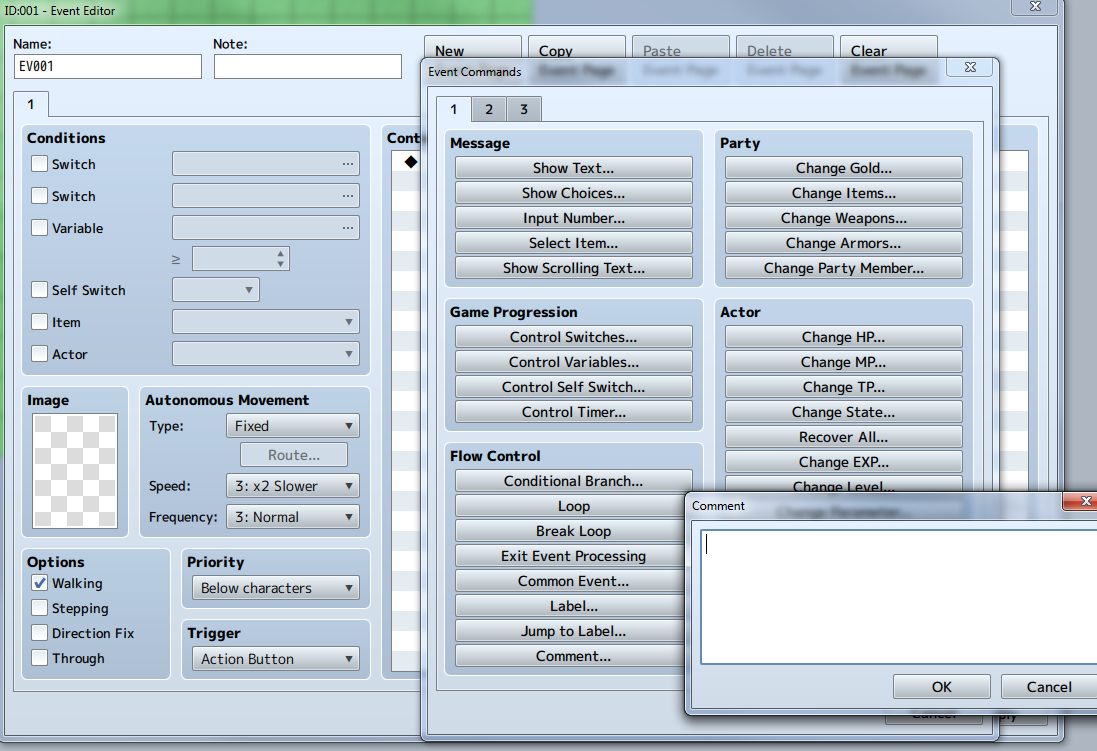Open the Switch selector via its ellipsis button

pos(348,164)
